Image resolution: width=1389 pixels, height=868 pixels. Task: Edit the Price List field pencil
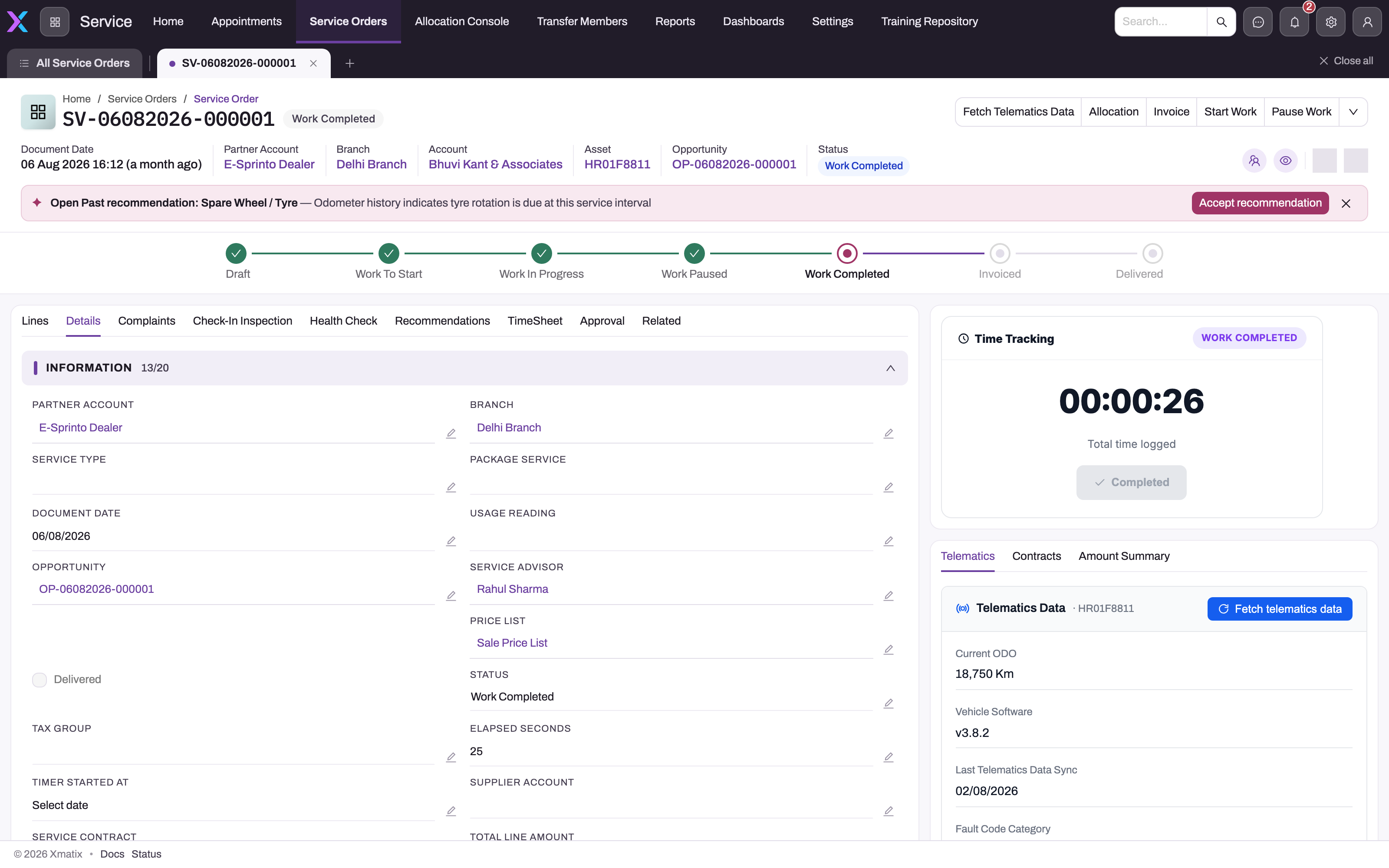point(889,650)
